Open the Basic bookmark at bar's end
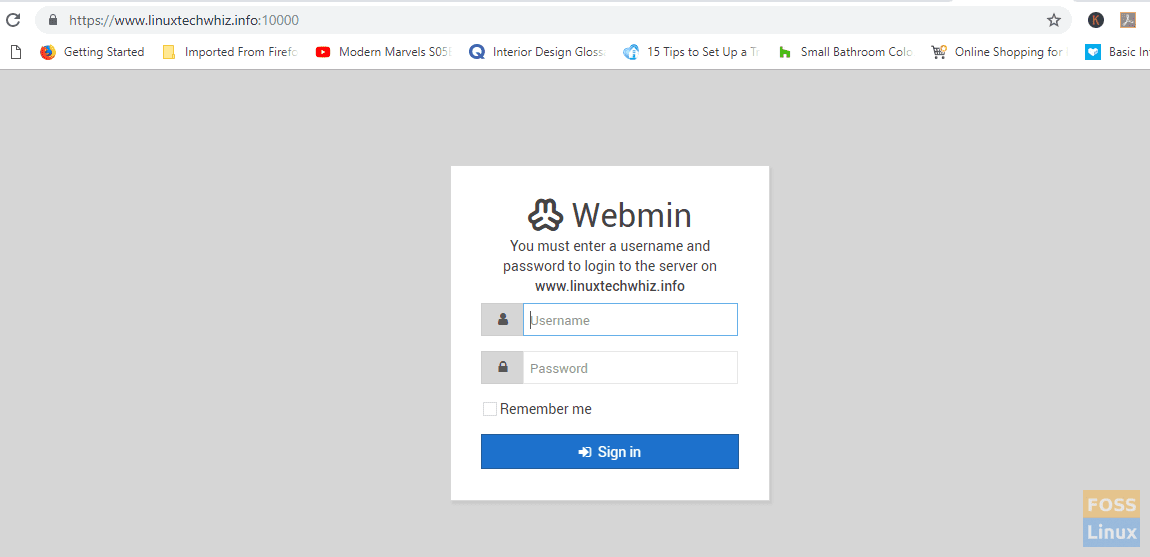 [x=1118, y=52]
